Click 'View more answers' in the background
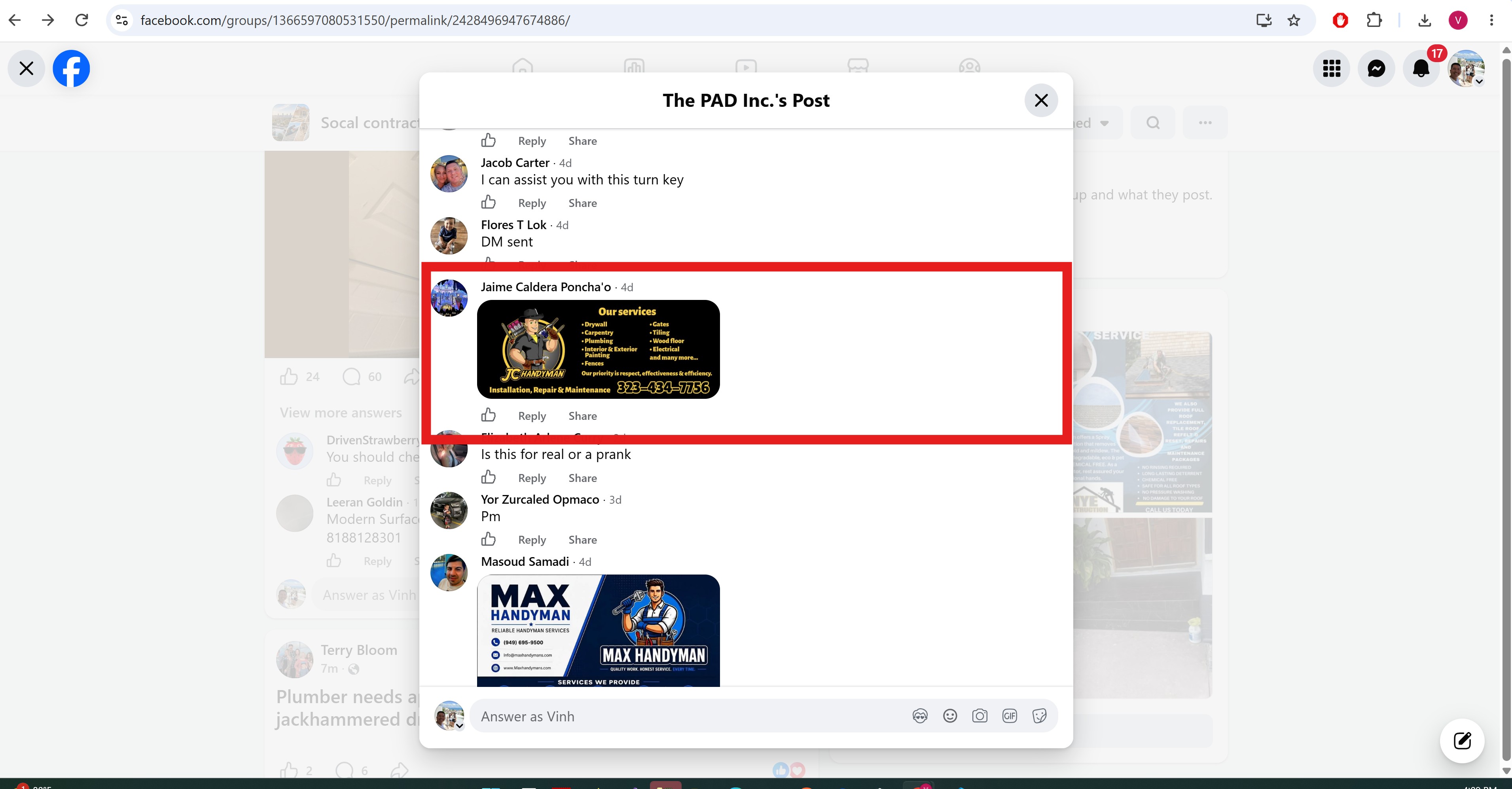This screenshot has height=789, width=1512. (341, 413)
